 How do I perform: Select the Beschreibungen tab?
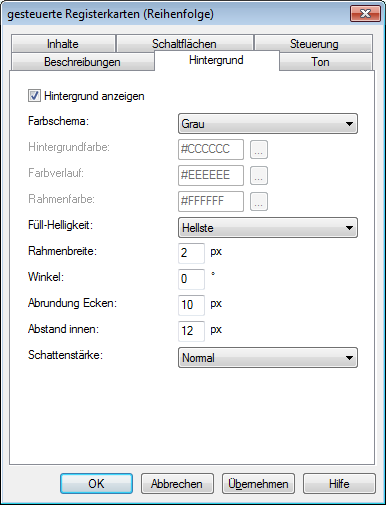(x=82, y=62)
